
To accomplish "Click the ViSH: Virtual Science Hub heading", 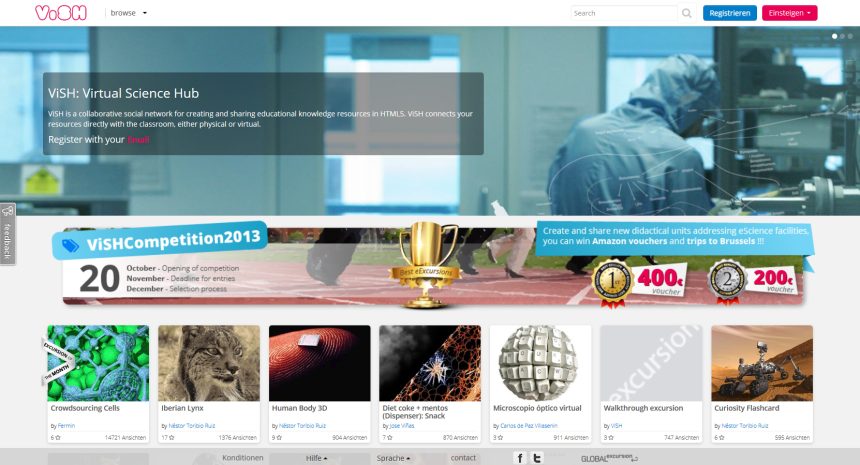I will point(123,93).
